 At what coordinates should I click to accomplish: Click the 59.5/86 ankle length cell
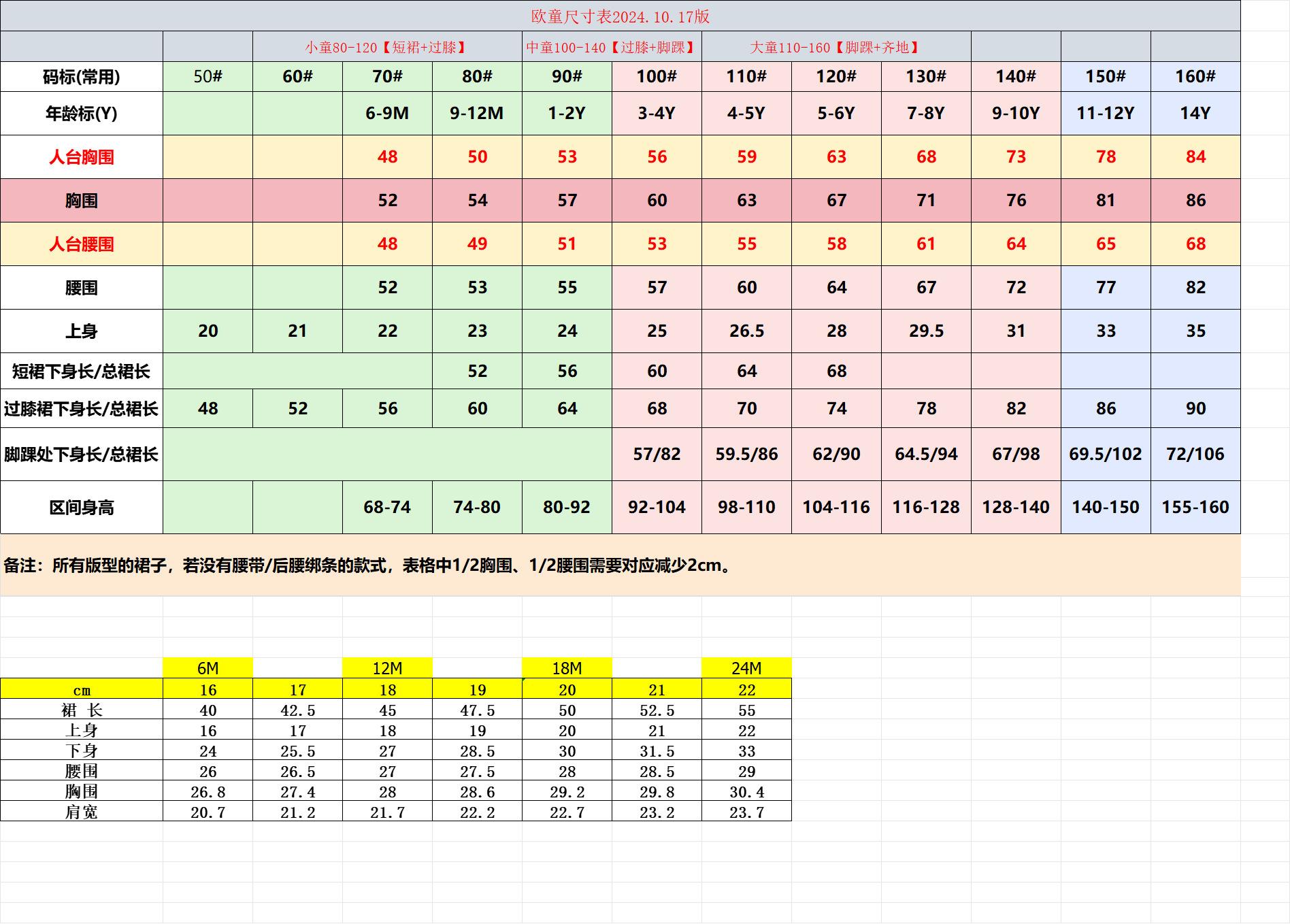point(746,454)
